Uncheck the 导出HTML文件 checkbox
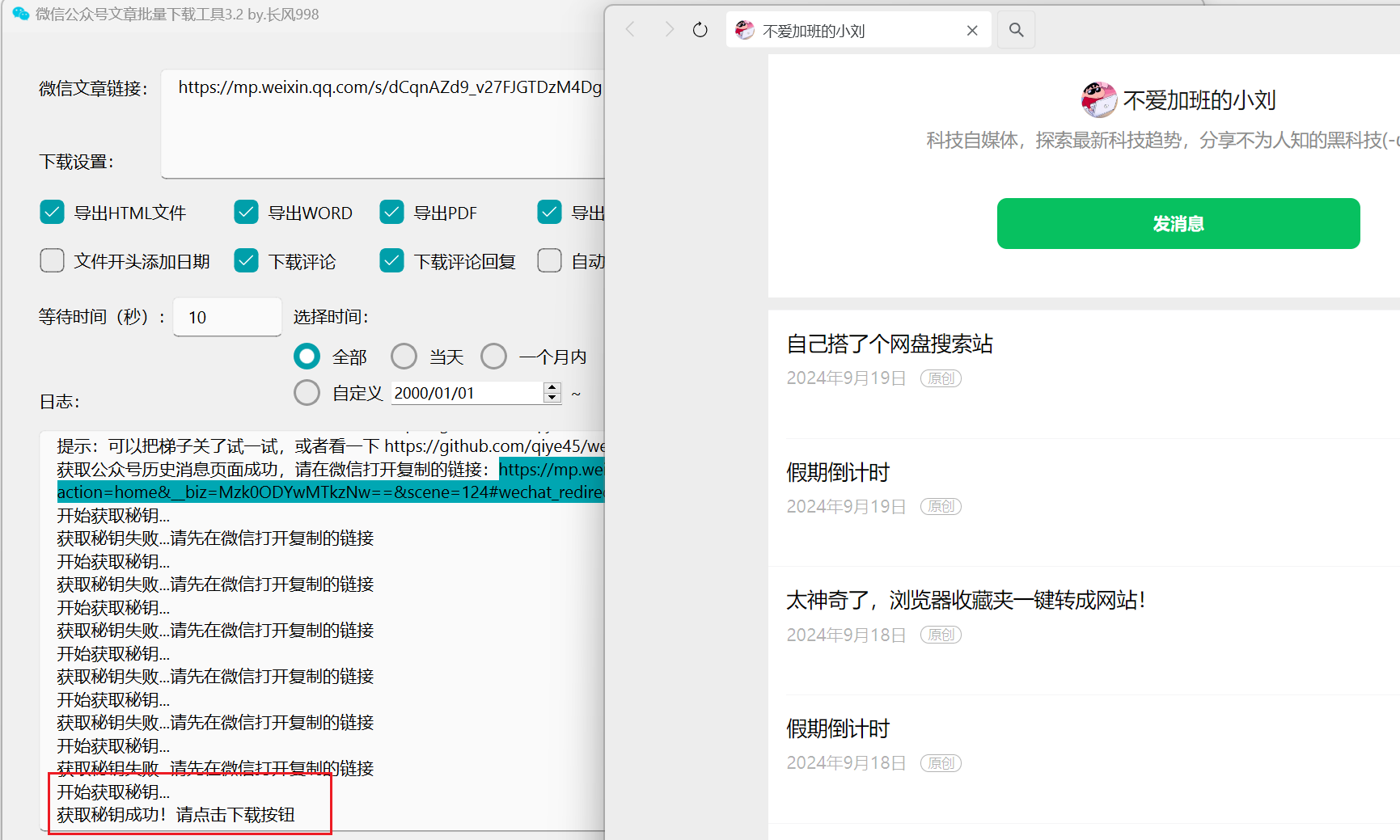Viewport: 1400px width, 840px height. (52, 213)
